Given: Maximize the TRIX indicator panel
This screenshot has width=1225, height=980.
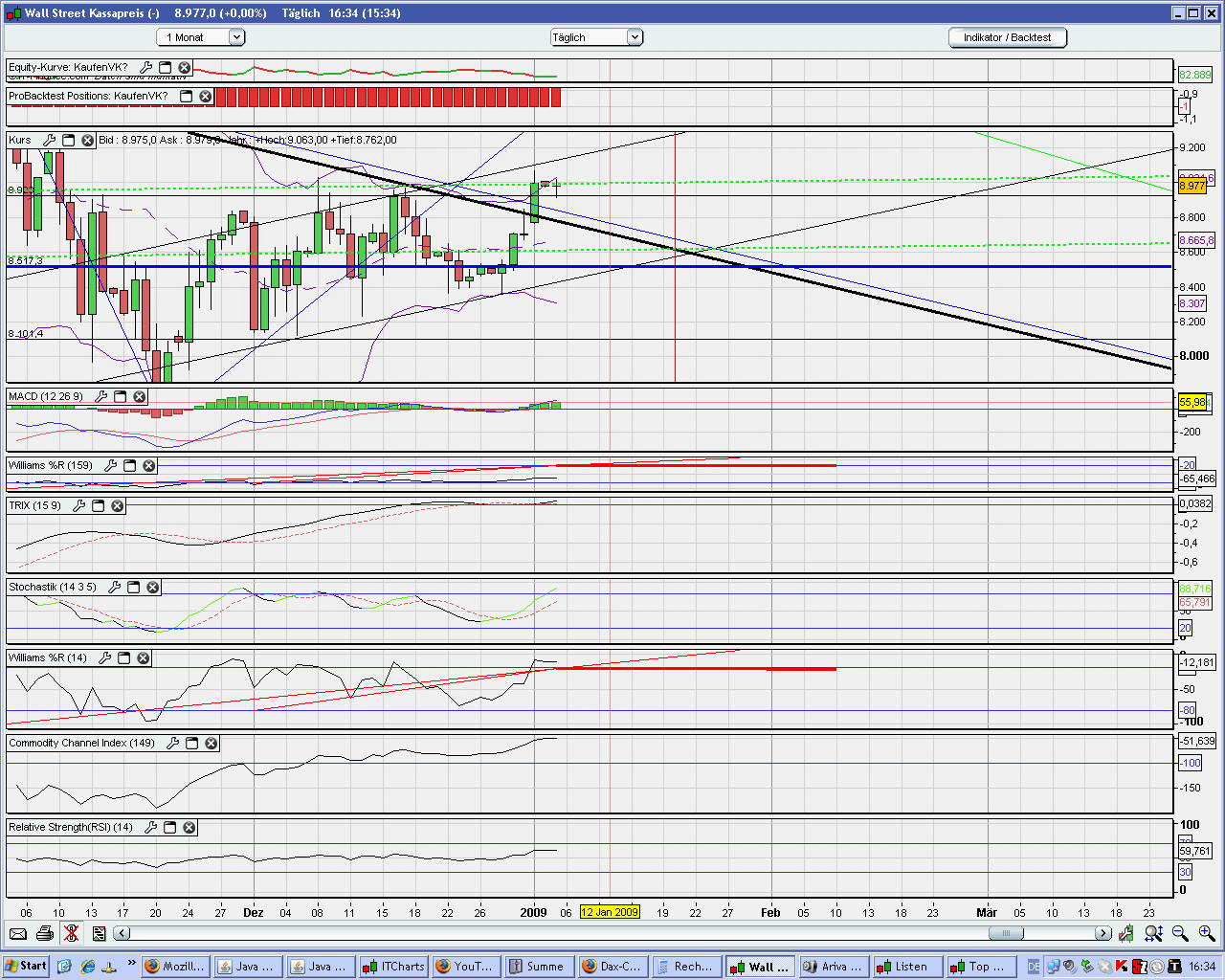Looking at the screenshot, I should (x=98, y=505).
